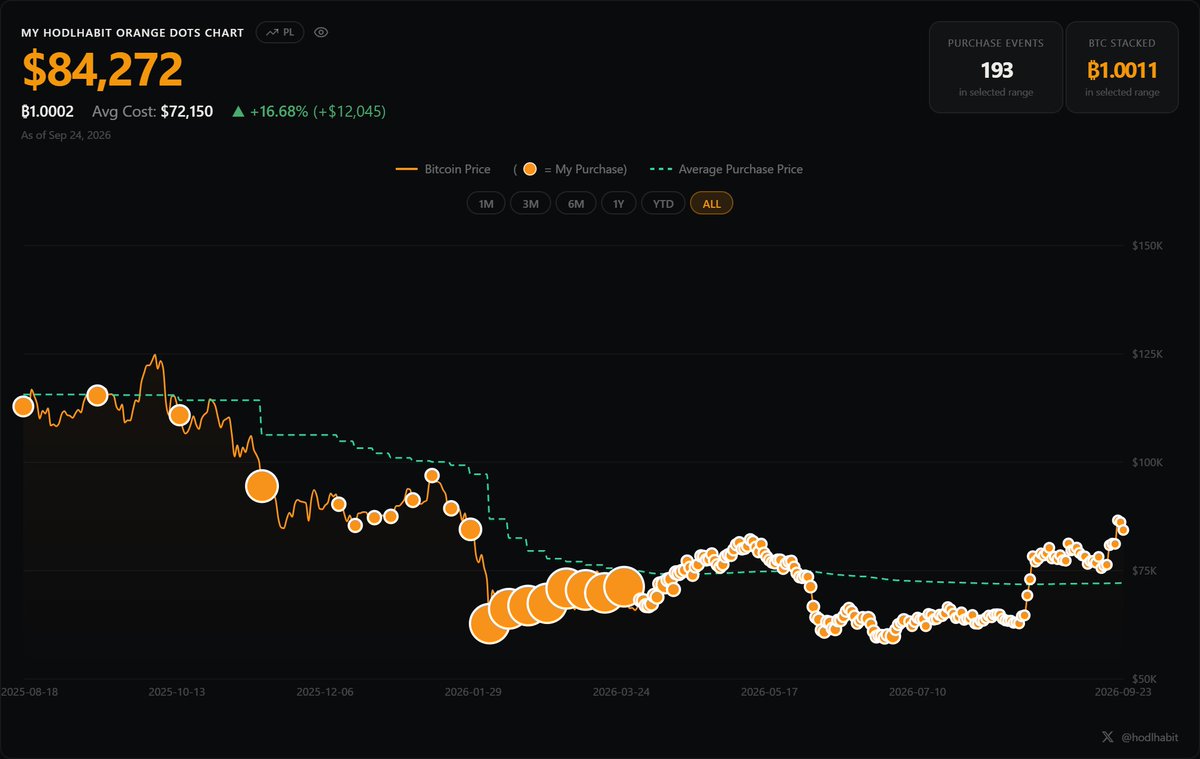The width and height of the screenshot is (1200, 759).
Task: Click the 2026-01-29 x-axis date
Action: [x=473, y=691]
